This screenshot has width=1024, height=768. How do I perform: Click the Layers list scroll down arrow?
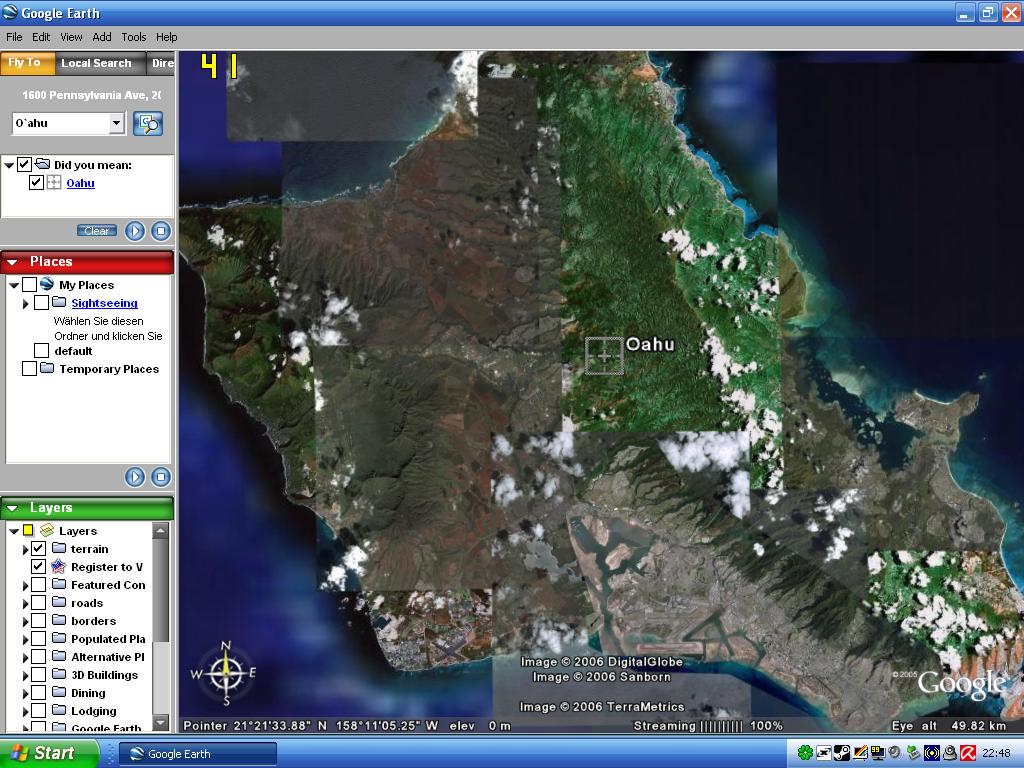[161, 722]
